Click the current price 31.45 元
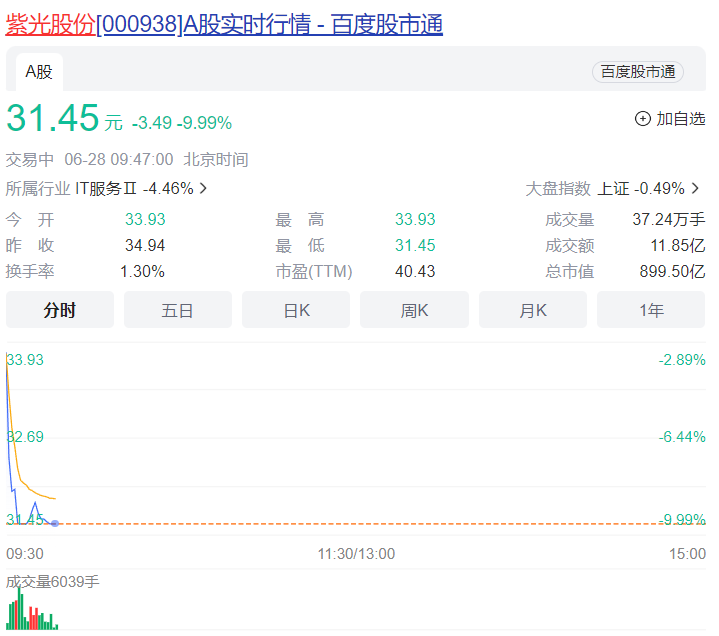The width and height of the screenshot is (719, 636). 64,118
